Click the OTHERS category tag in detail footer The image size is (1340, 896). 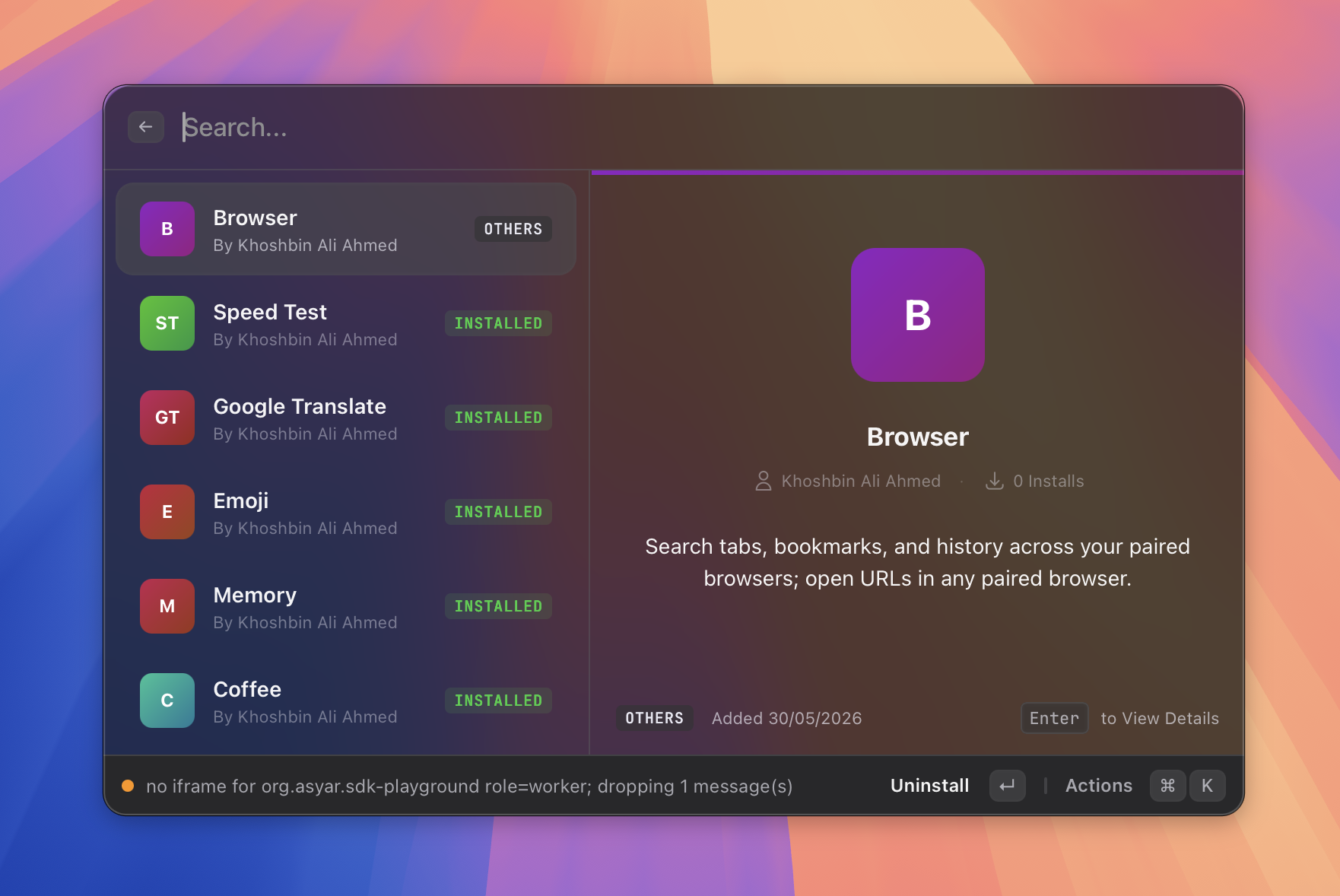[654, 718]
